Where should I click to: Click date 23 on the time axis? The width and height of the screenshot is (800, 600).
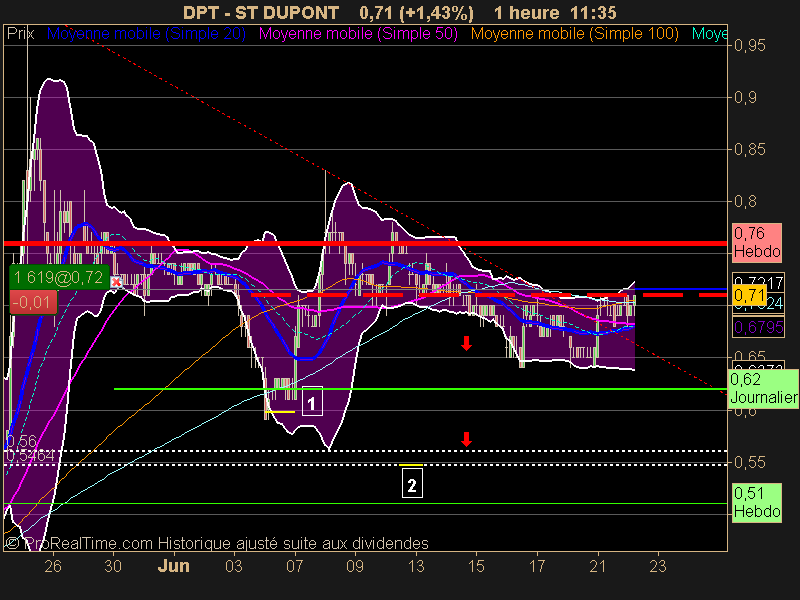point(658,566)
